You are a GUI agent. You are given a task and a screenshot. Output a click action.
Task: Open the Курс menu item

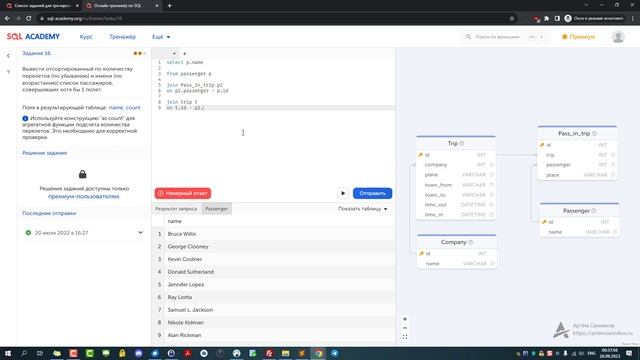[x=86, y=37]
